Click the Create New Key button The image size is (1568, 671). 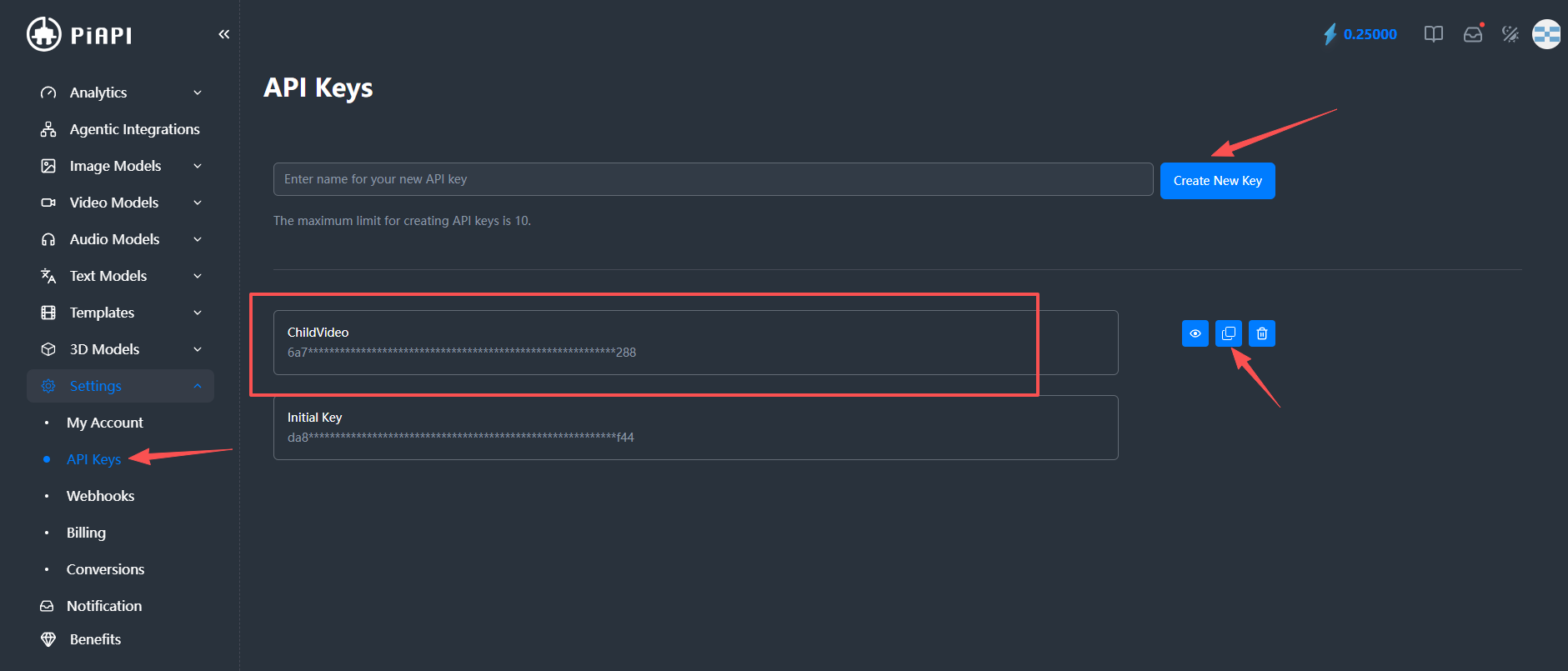click(1217, 181)
